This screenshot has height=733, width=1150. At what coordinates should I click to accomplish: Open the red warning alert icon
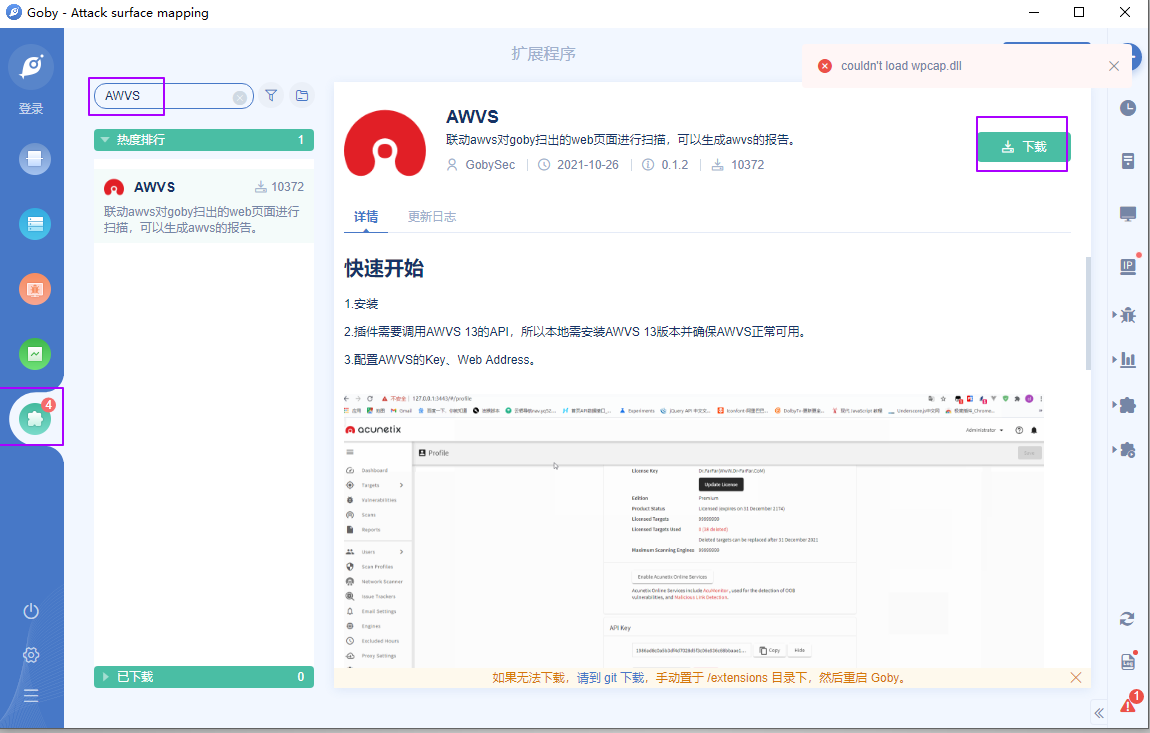click(x=1128, y=704)
